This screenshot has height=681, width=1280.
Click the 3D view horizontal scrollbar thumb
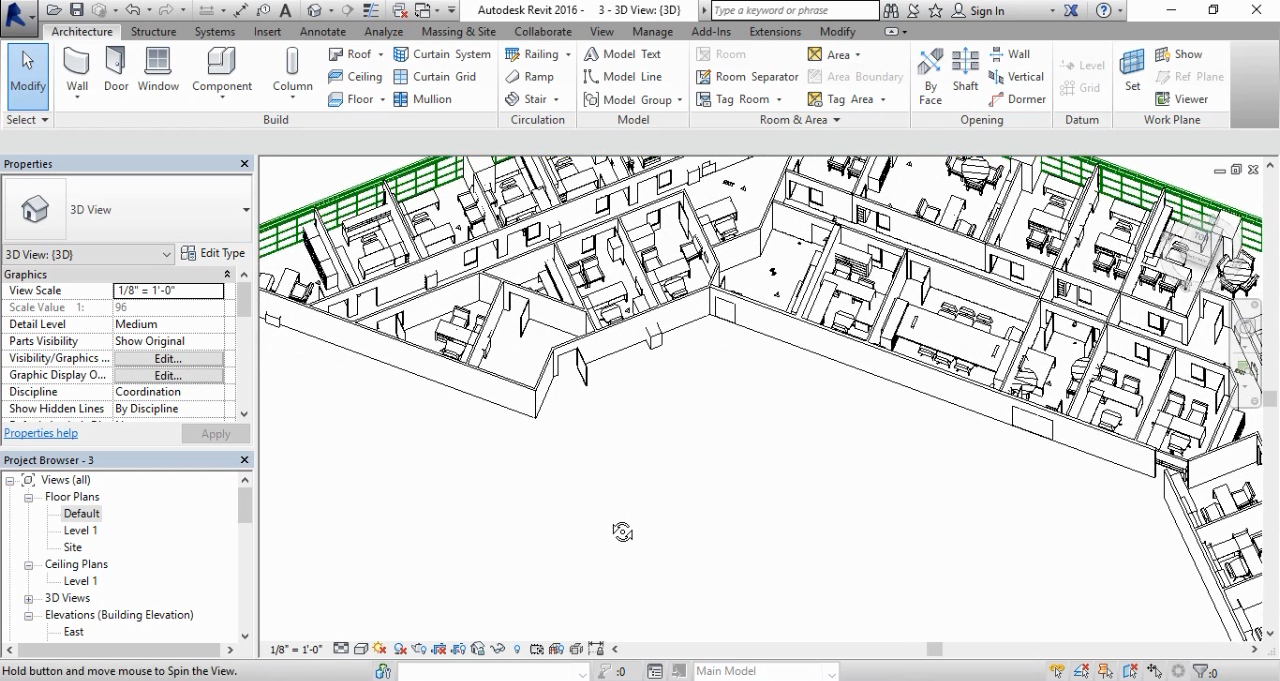coord(935,649)
